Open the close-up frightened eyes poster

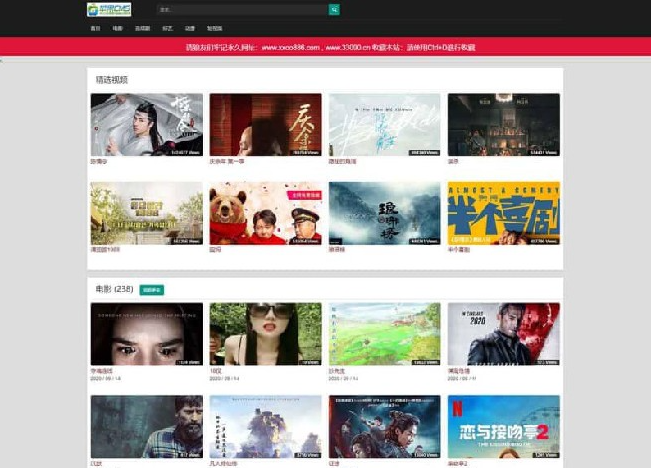[x=147, y=334]
